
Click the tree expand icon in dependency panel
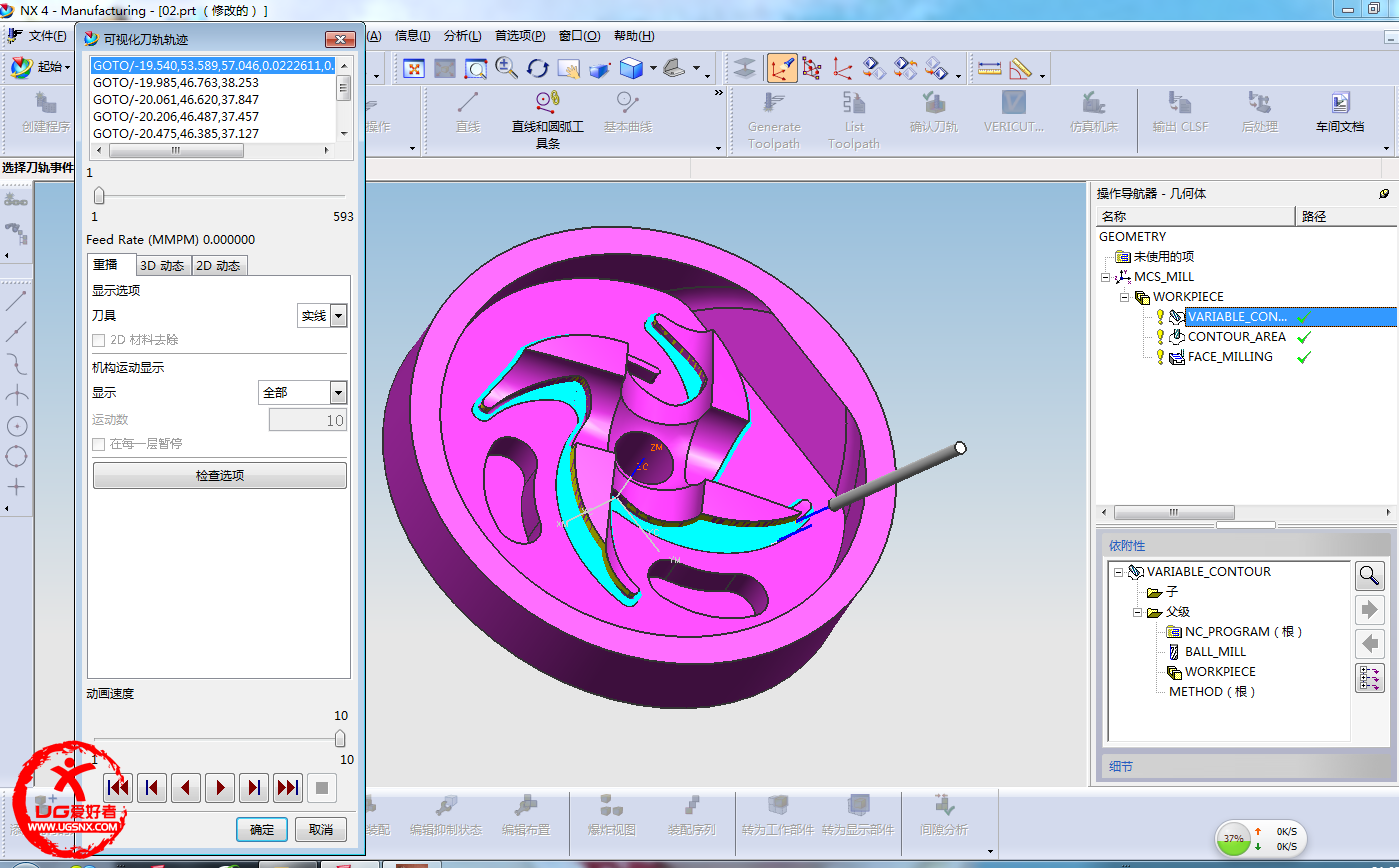coord(1369,678)
